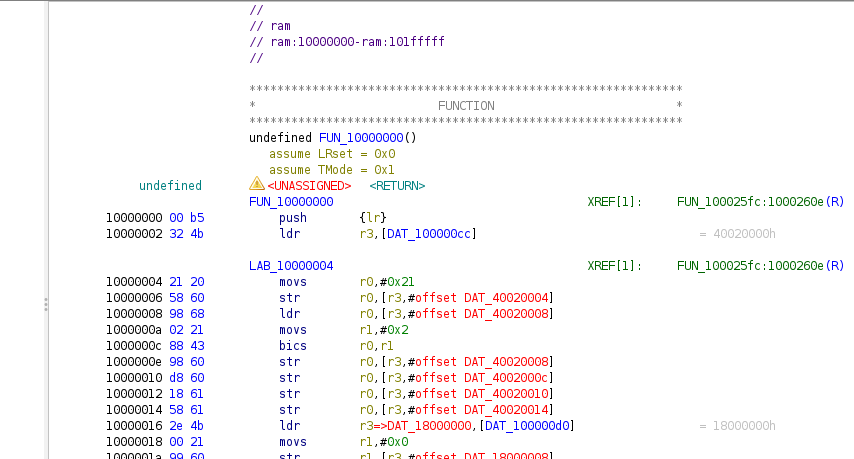Click the DAT_100000d0 operand reference
Screen dimensions: 854x459
[x=528, y=426]
